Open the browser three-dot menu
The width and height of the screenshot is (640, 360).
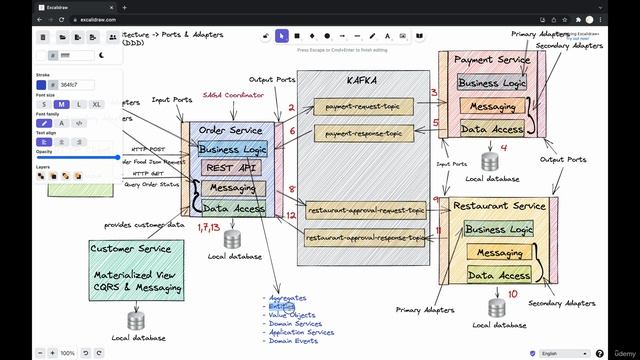(x=600, y=20)
